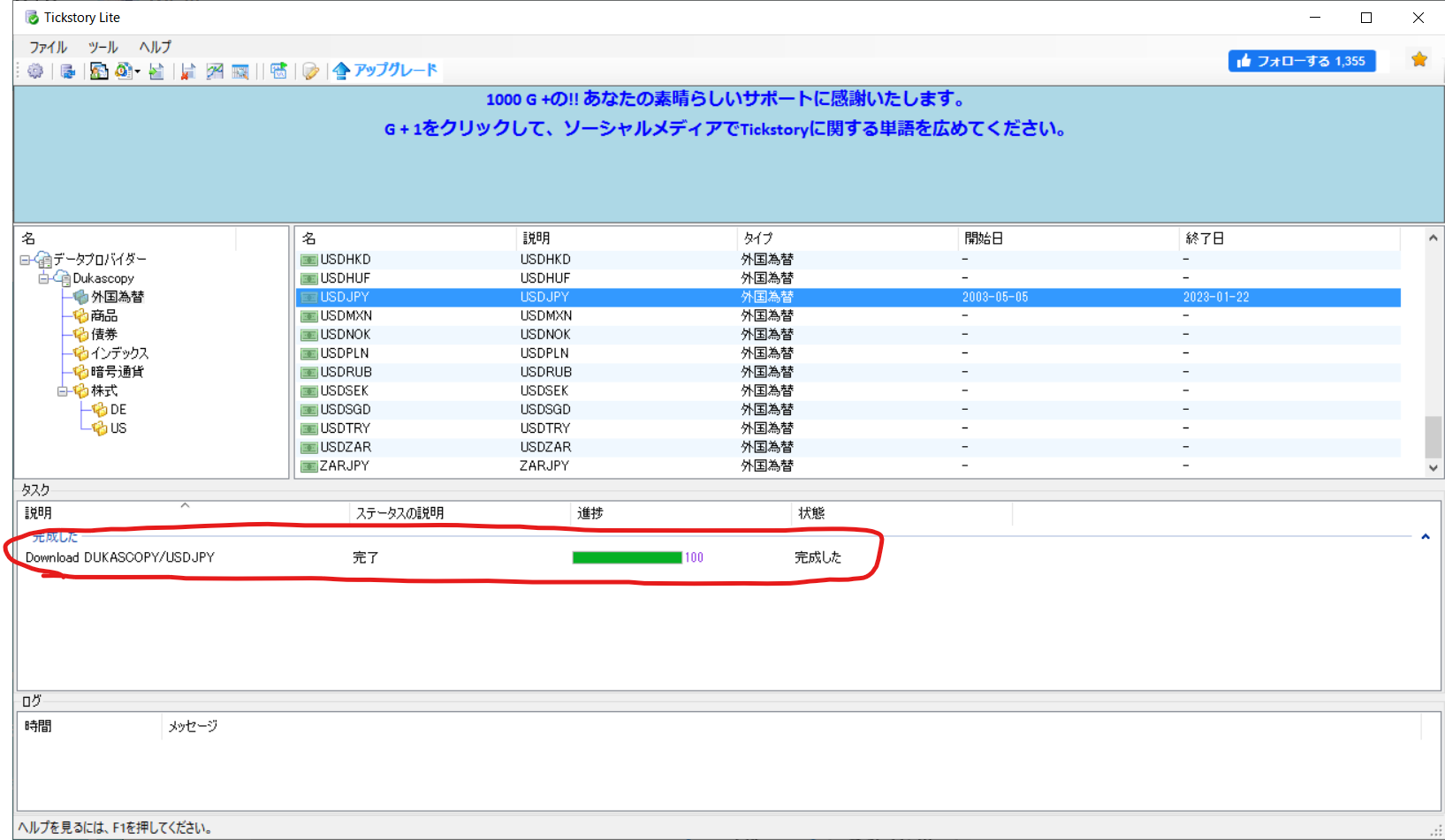Select the USDNOK symbol row
This screenshot has height=840, width=1445.
pyautogui.click(x=848, y=335)
